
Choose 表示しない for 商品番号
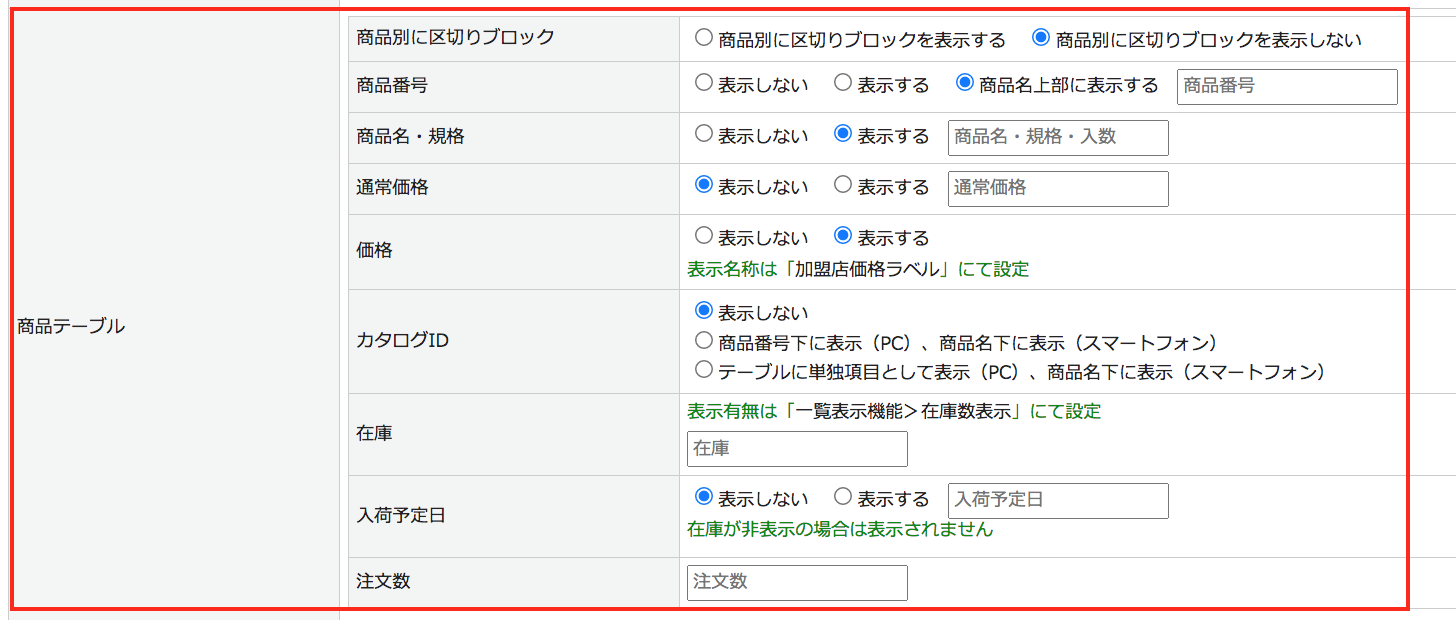coord(704,84)
